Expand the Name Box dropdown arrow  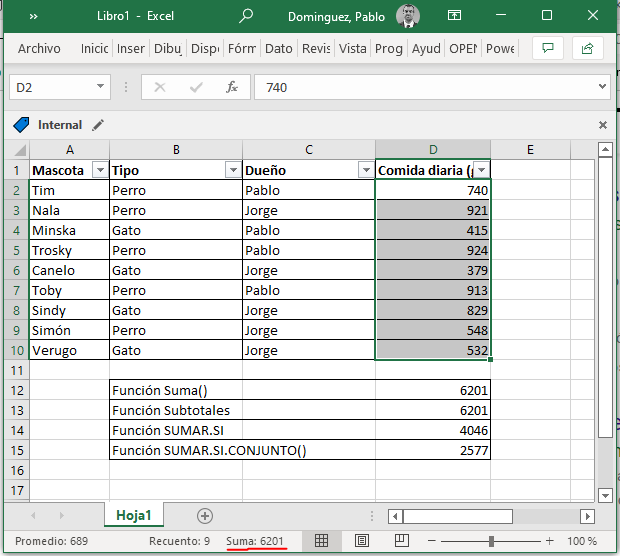coord(100,86)
